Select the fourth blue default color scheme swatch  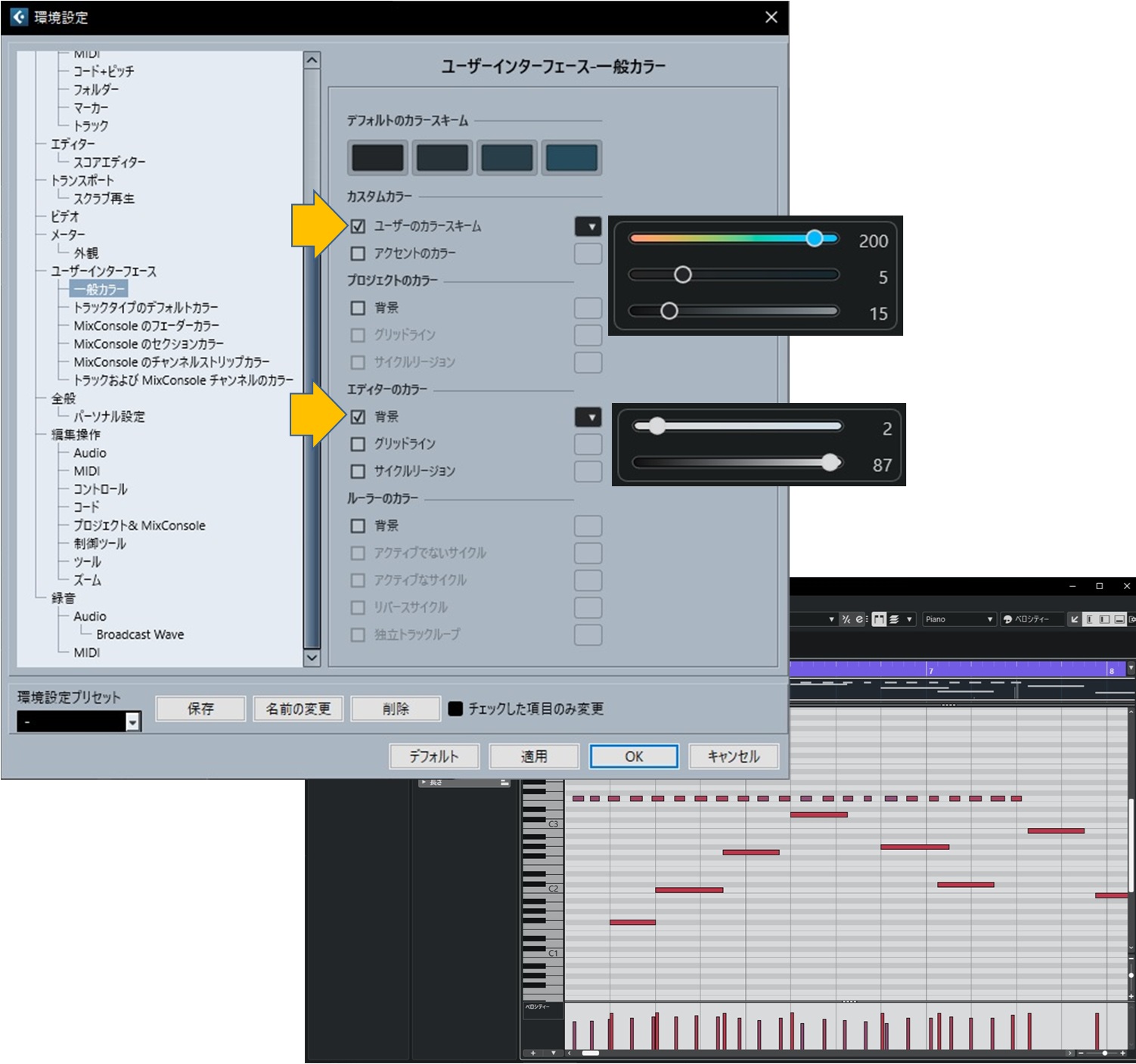[572, 158]
